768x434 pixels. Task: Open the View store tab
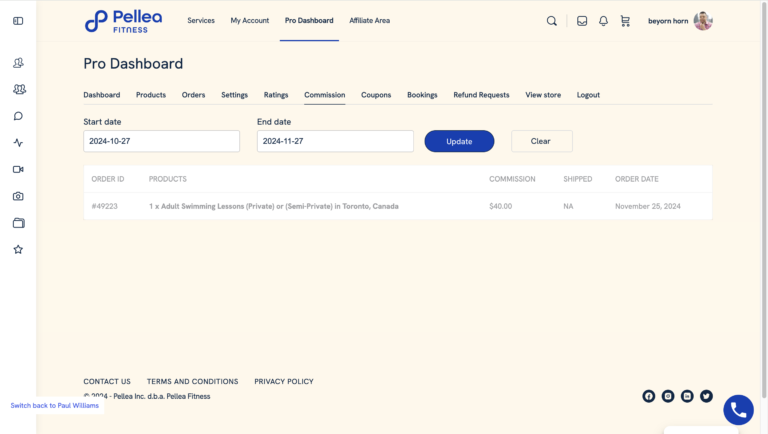pos(543,95)
